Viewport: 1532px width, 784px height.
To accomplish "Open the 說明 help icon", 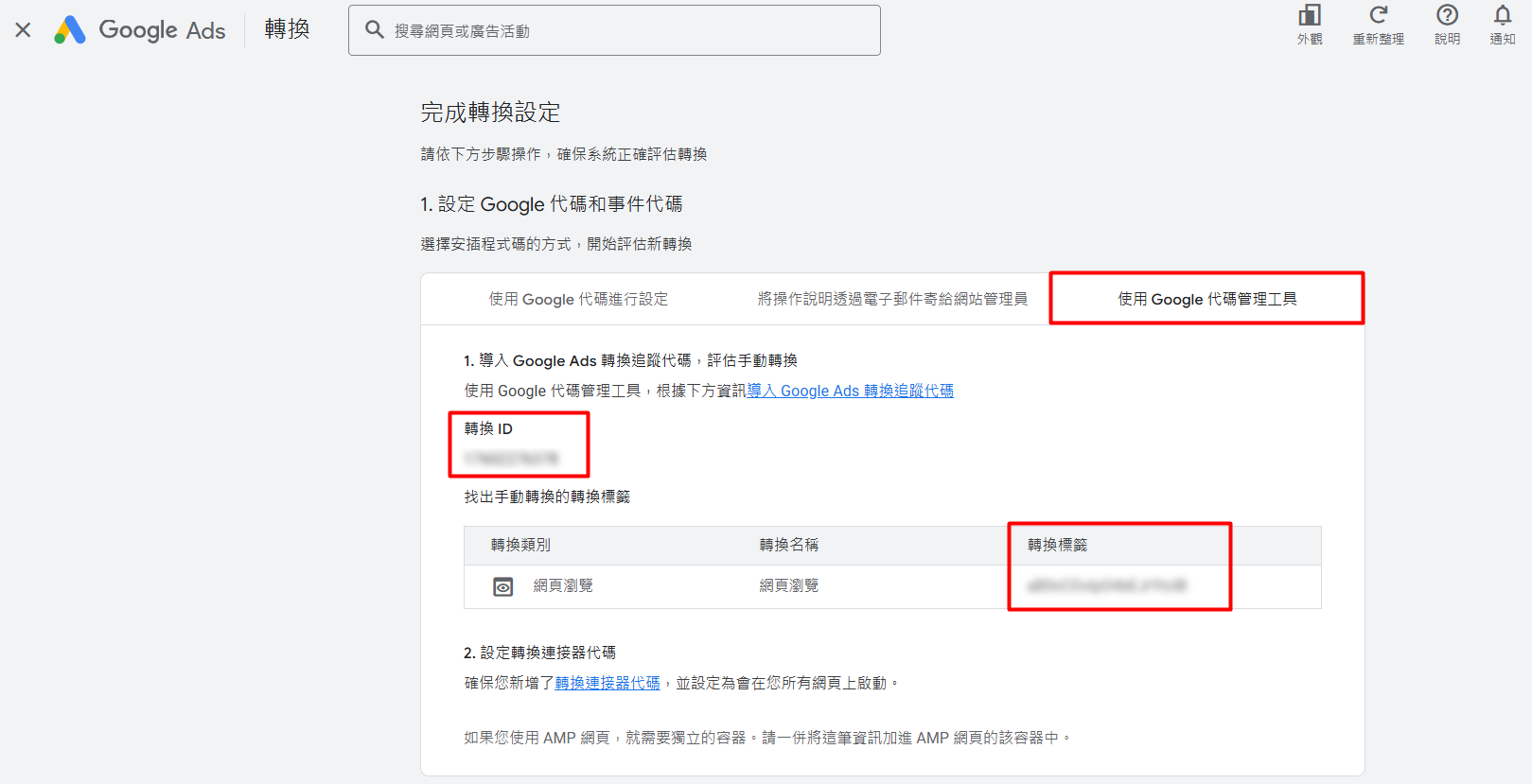I will pos(1447,16).
